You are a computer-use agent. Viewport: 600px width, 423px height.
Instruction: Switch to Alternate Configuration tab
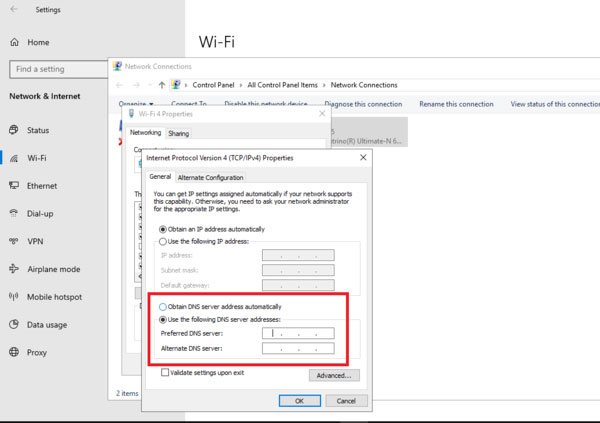click(x=210, y=177)
